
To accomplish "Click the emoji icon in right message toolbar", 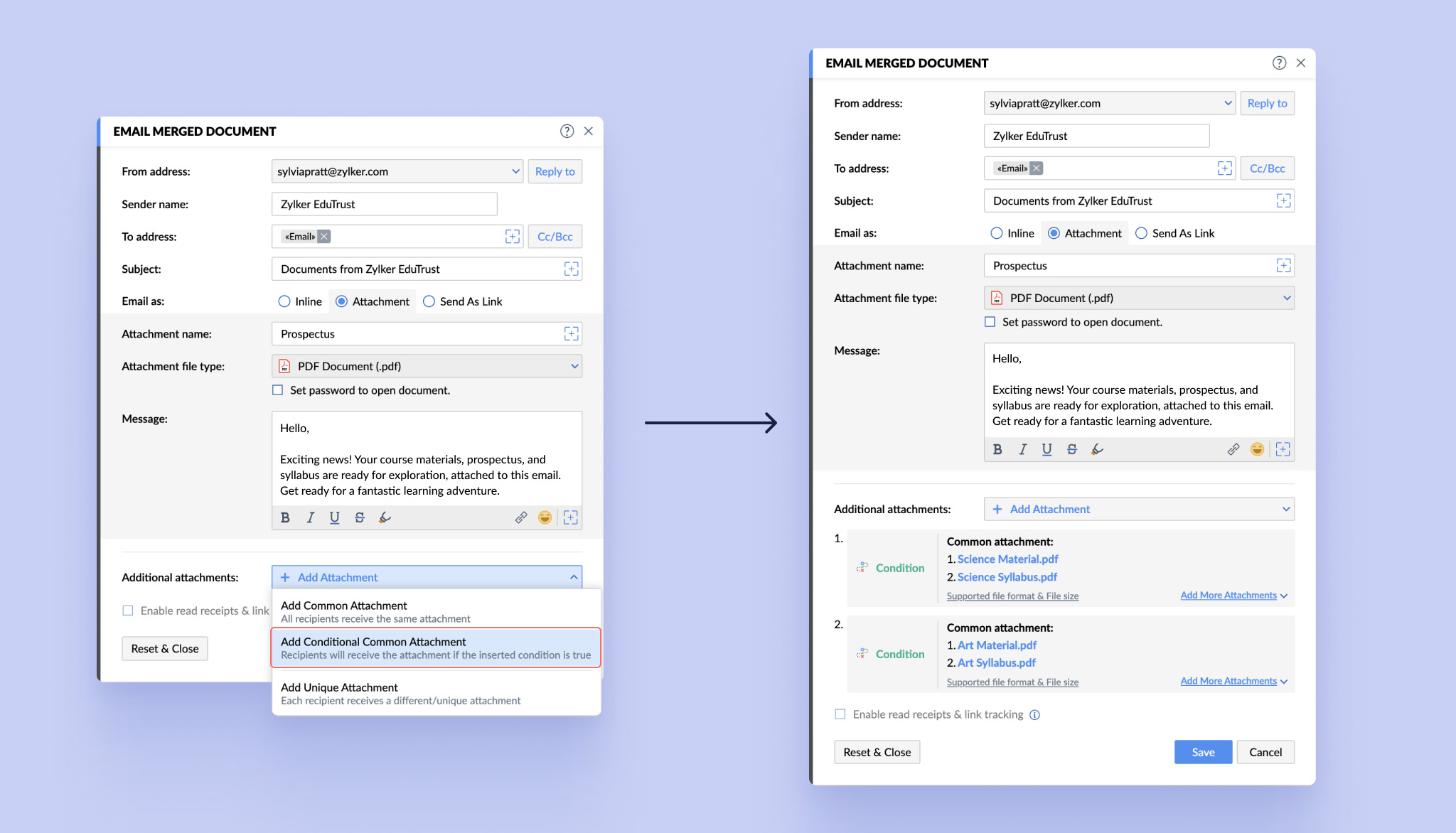I will click(1257, 449).
